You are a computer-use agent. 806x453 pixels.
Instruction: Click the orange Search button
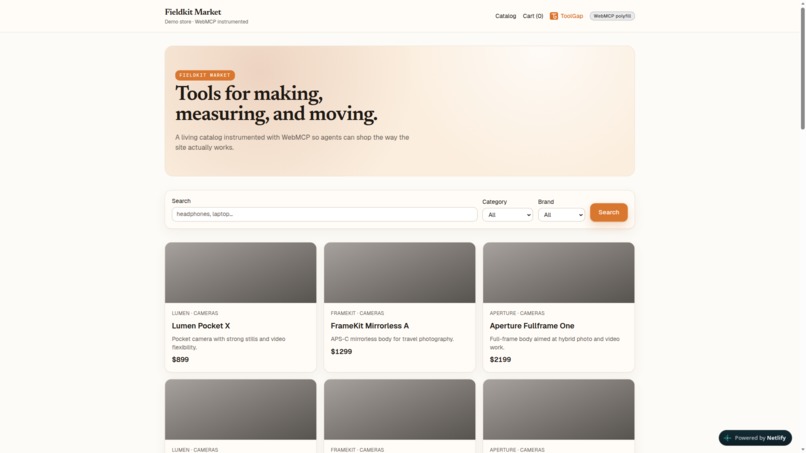[609, 212]
